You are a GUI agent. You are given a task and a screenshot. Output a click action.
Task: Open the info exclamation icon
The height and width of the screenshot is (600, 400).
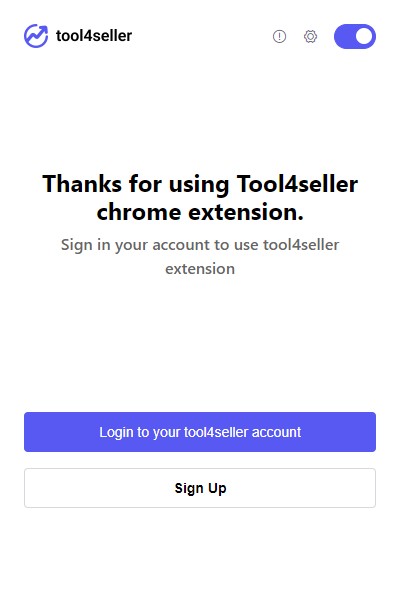(279, 36)
